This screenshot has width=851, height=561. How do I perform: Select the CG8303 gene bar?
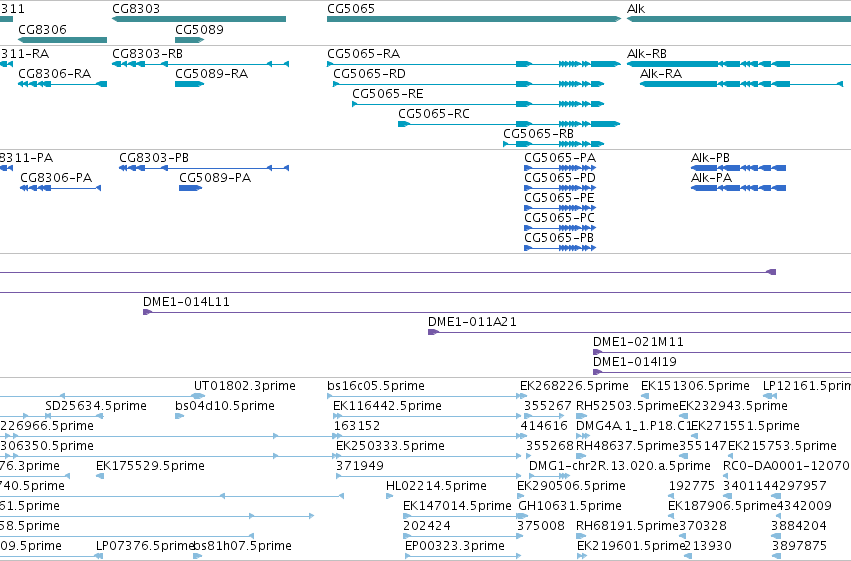[x=199, y=19]
